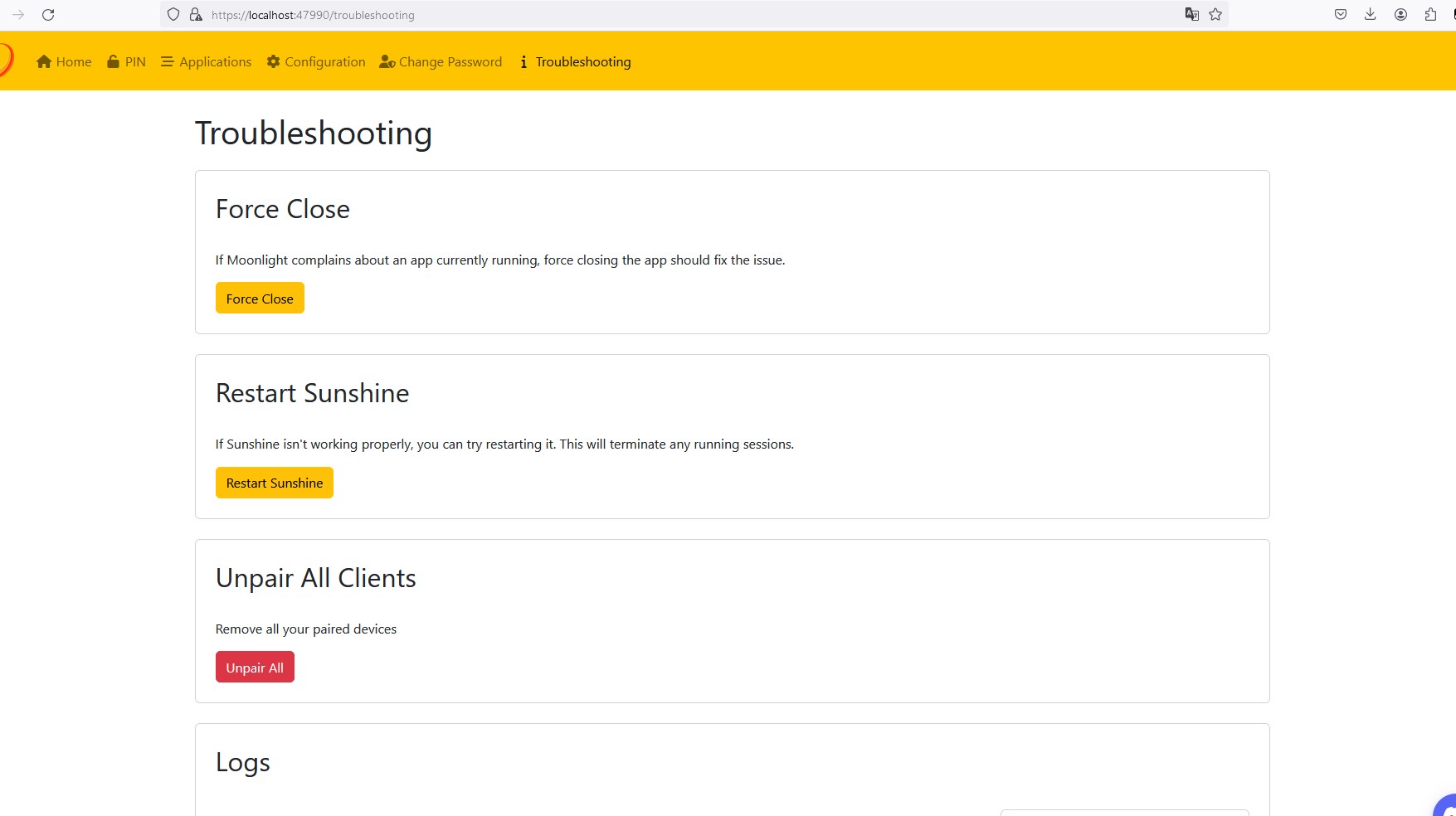Click the shield tracking protection icon

point(173,15)
